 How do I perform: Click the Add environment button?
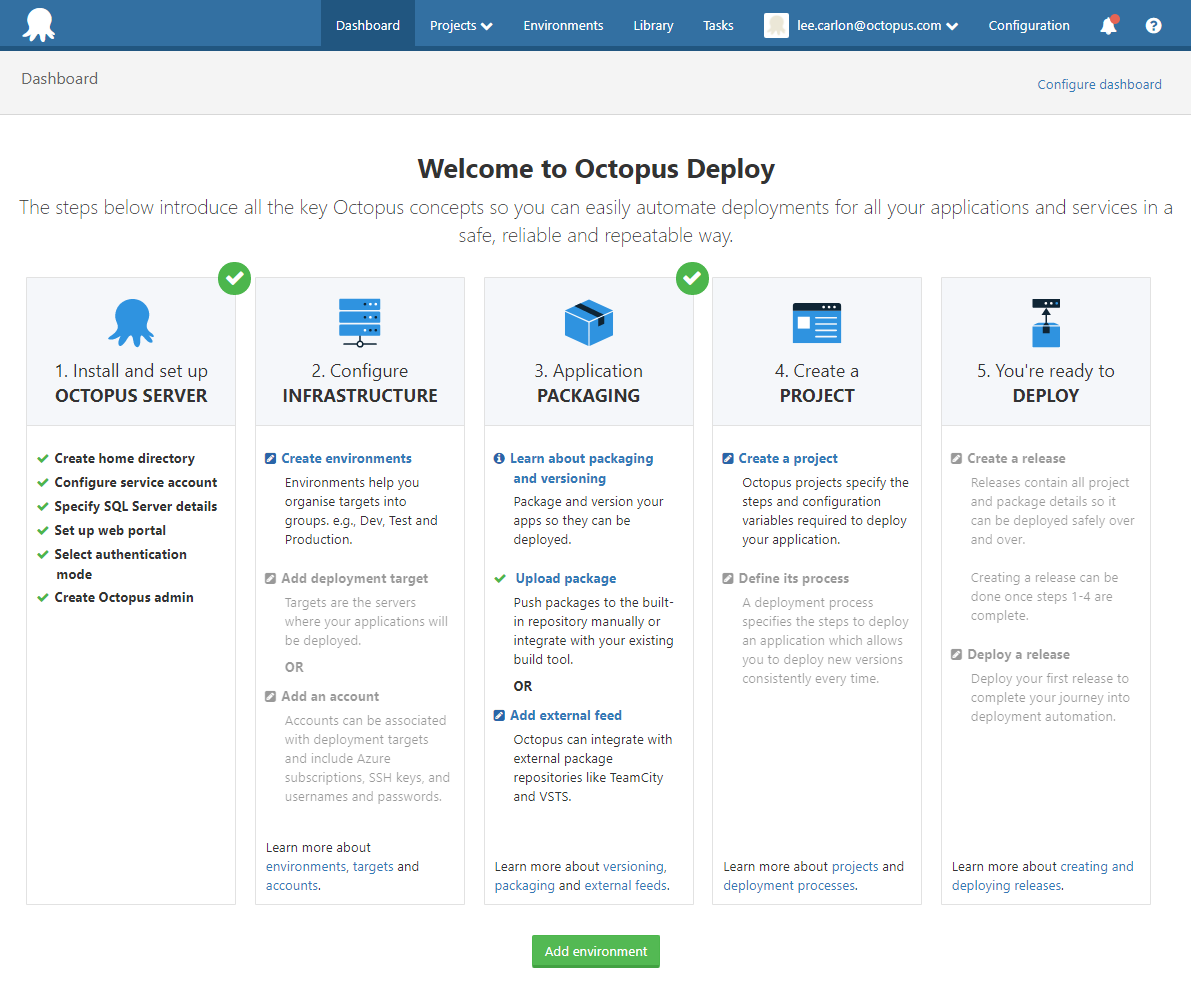click(596, 951)
